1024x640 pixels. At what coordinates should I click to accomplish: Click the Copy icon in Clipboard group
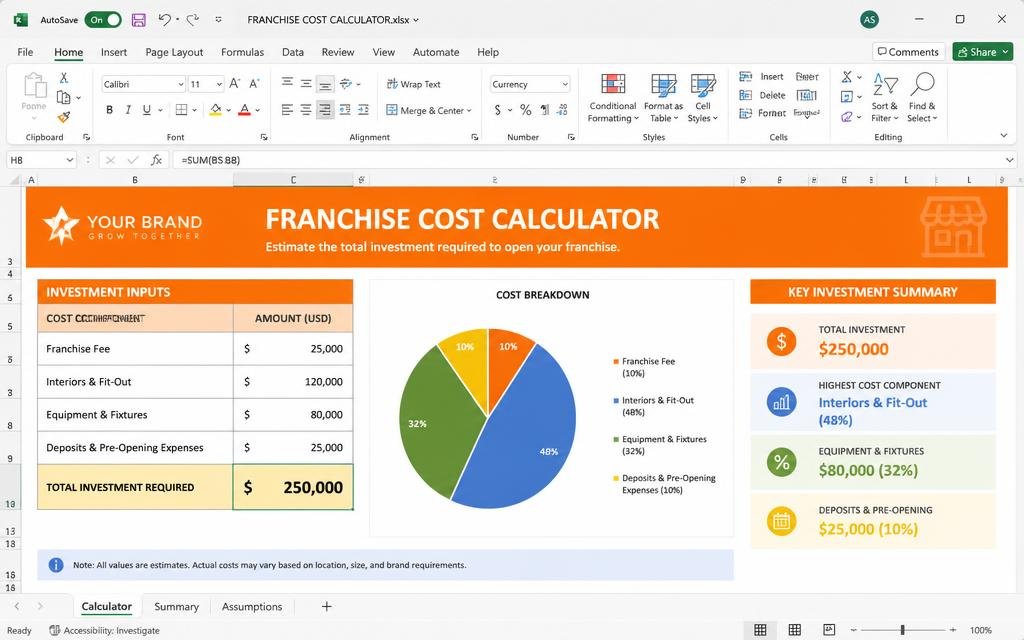pyautogui.click(x=64, y=97)
